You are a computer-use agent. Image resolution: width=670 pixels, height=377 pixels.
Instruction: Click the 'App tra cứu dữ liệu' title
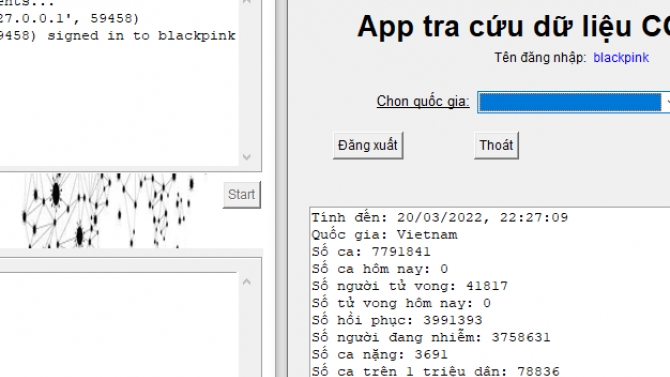(513, 27)
